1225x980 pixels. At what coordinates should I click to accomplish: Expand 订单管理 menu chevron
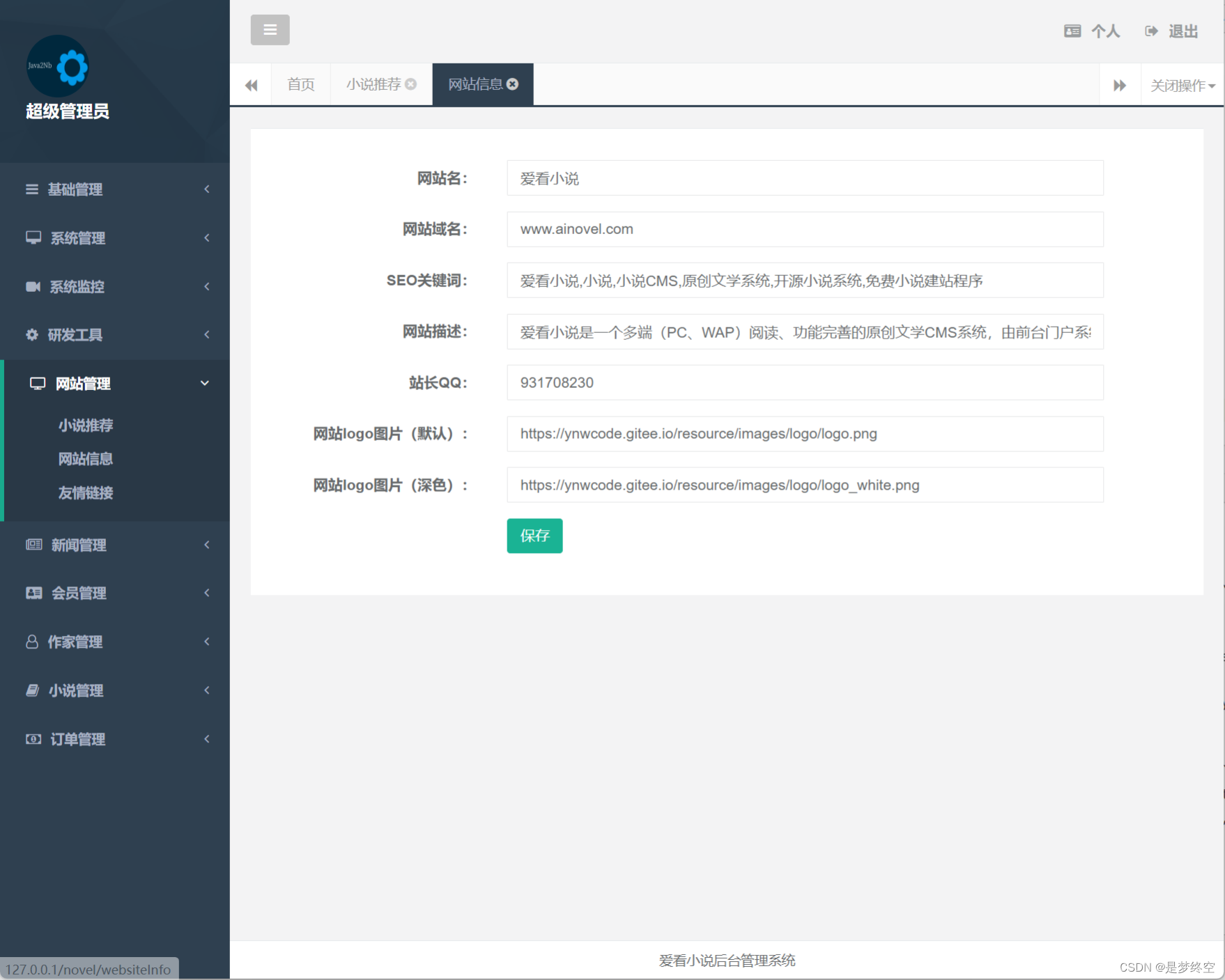(x=207, y=739)
